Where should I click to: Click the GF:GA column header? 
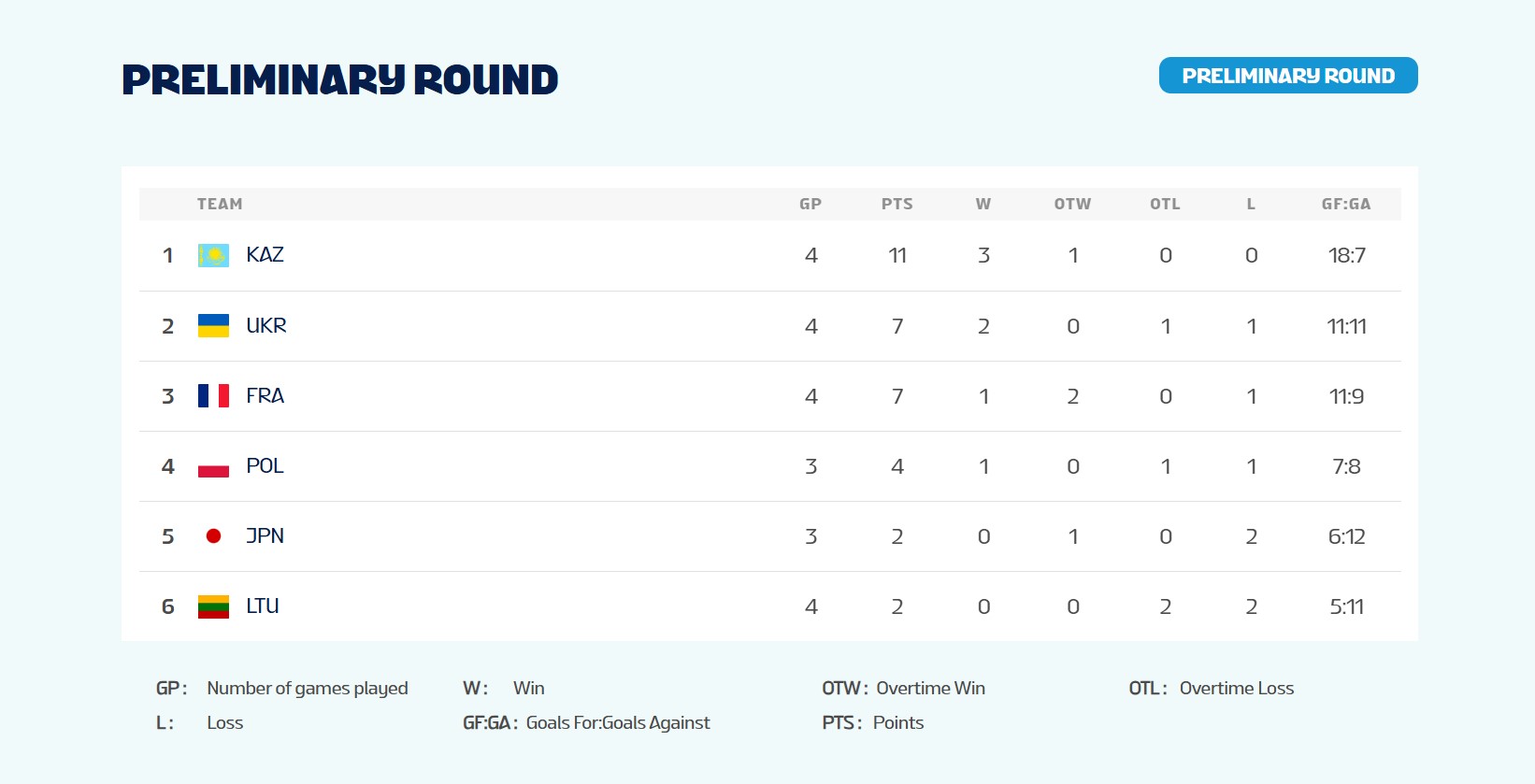pyautogui.click(x=1346, y=204)
